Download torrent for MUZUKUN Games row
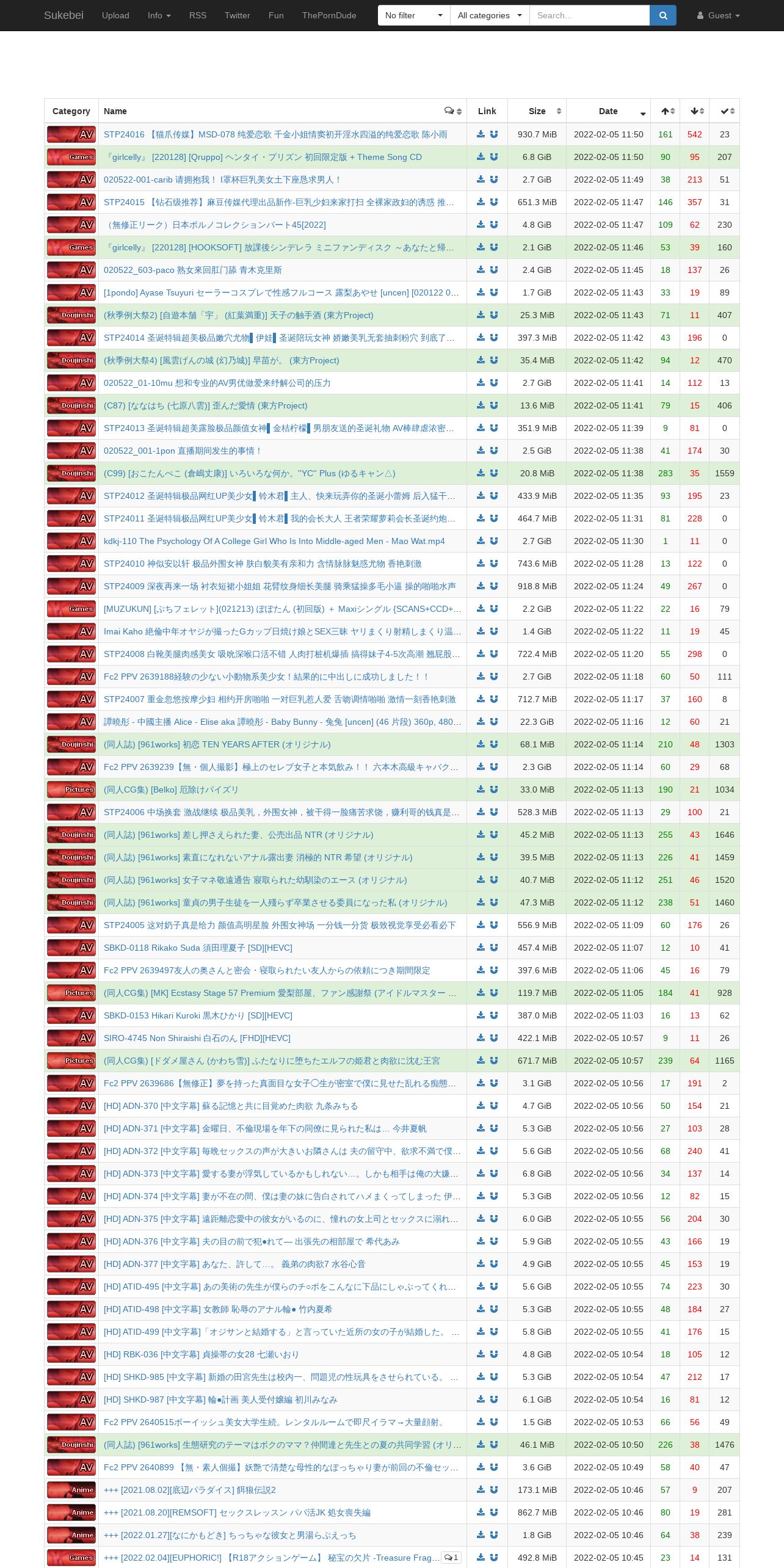The width and height of the screenshot is (784, 1568). 481,609
